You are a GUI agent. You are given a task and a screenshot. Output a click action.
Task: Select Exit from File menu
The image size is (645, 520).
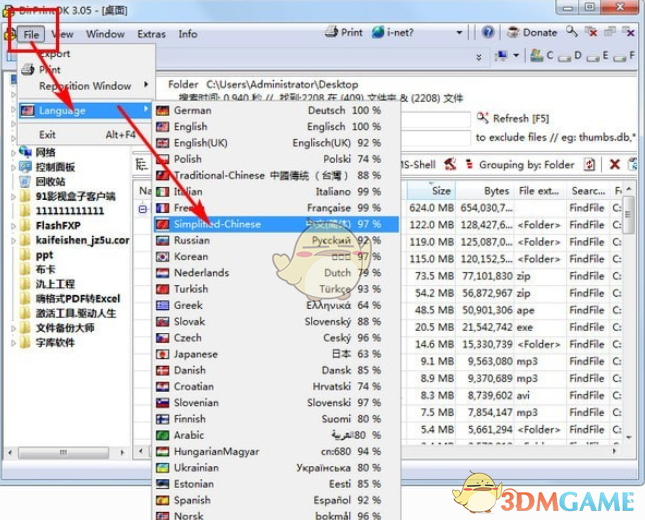(x=85, y=135)
